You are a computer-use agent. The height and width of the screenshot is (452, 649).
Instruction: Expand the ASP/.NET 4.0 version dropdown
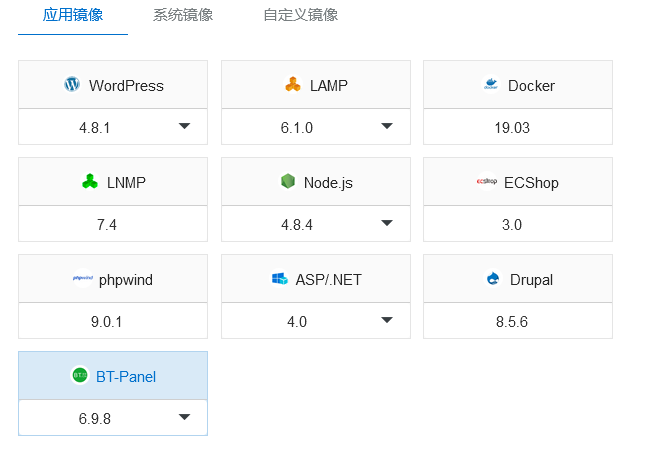point(387,320)
